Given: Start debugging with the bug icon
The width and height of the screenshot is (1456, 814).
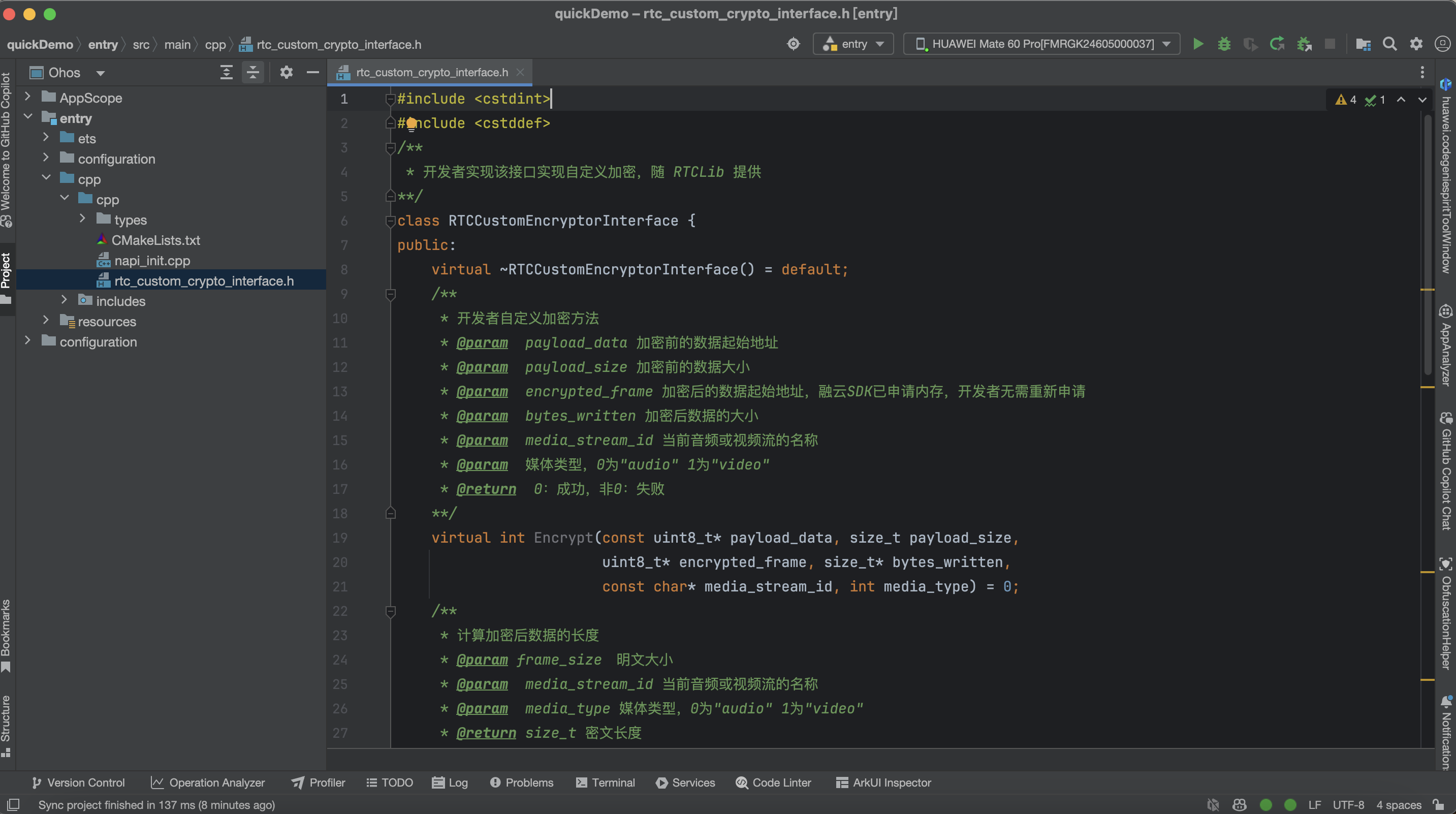Looking at the screenshot, I should [x=1224, y=44].
